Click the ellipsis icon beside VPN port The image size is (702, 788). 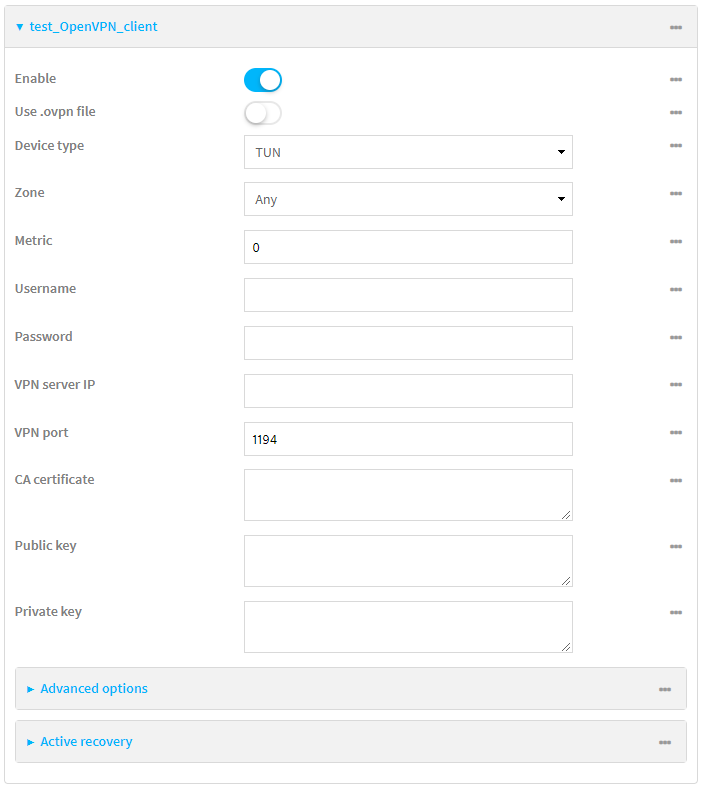pyautogui.click(x=676, y=433)
